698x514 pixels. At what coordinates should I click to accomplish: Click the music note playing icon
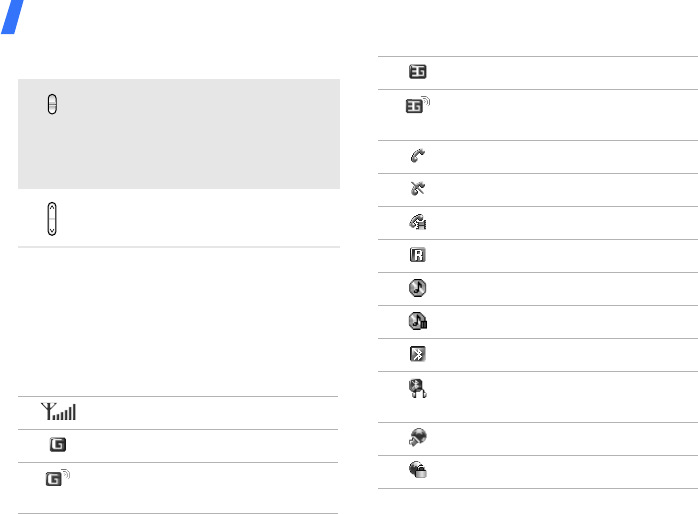point(416,288)
